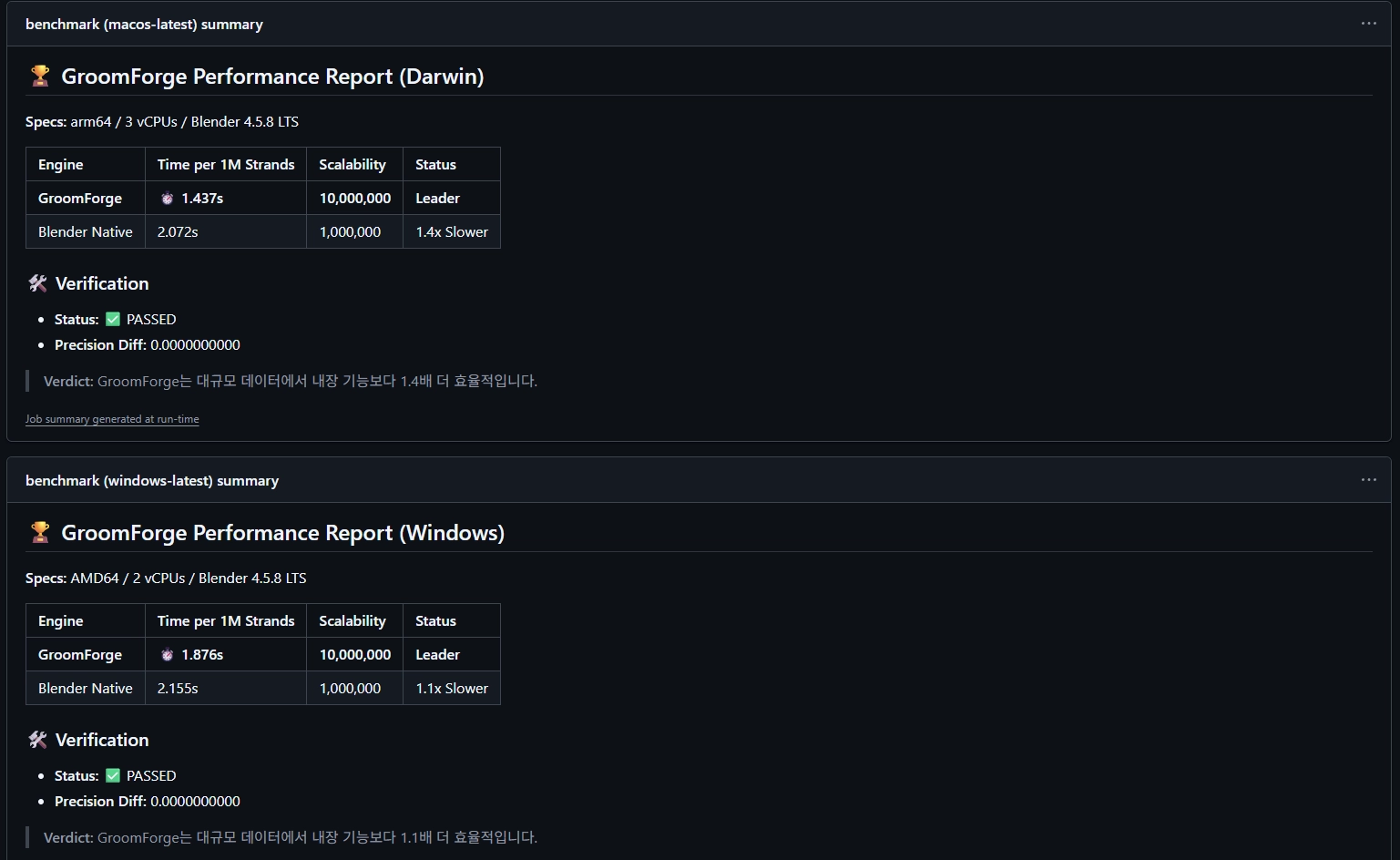The image size is (1400, 860).
Task: Click the "10,000,000" scalability cell in the Windows table
Action: [x=355, y=654]
